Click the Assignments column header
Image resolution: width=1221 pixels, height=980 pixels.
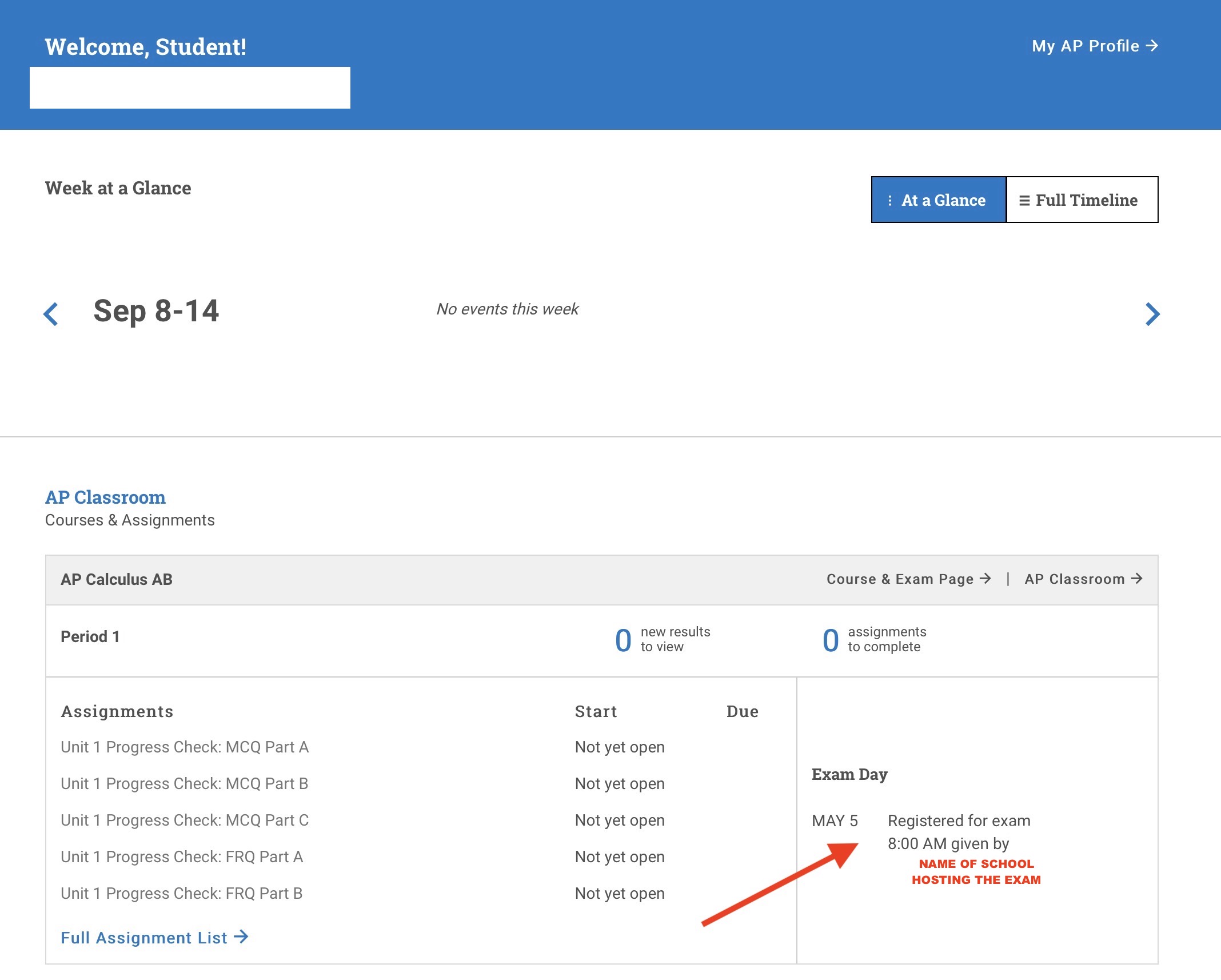117,711
